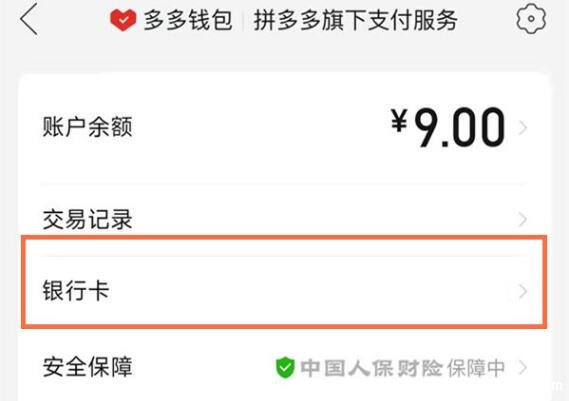The width and height of the screenshot is (569, 401).
Task: Open settings via gear icon
Action: tap(531, 19)
